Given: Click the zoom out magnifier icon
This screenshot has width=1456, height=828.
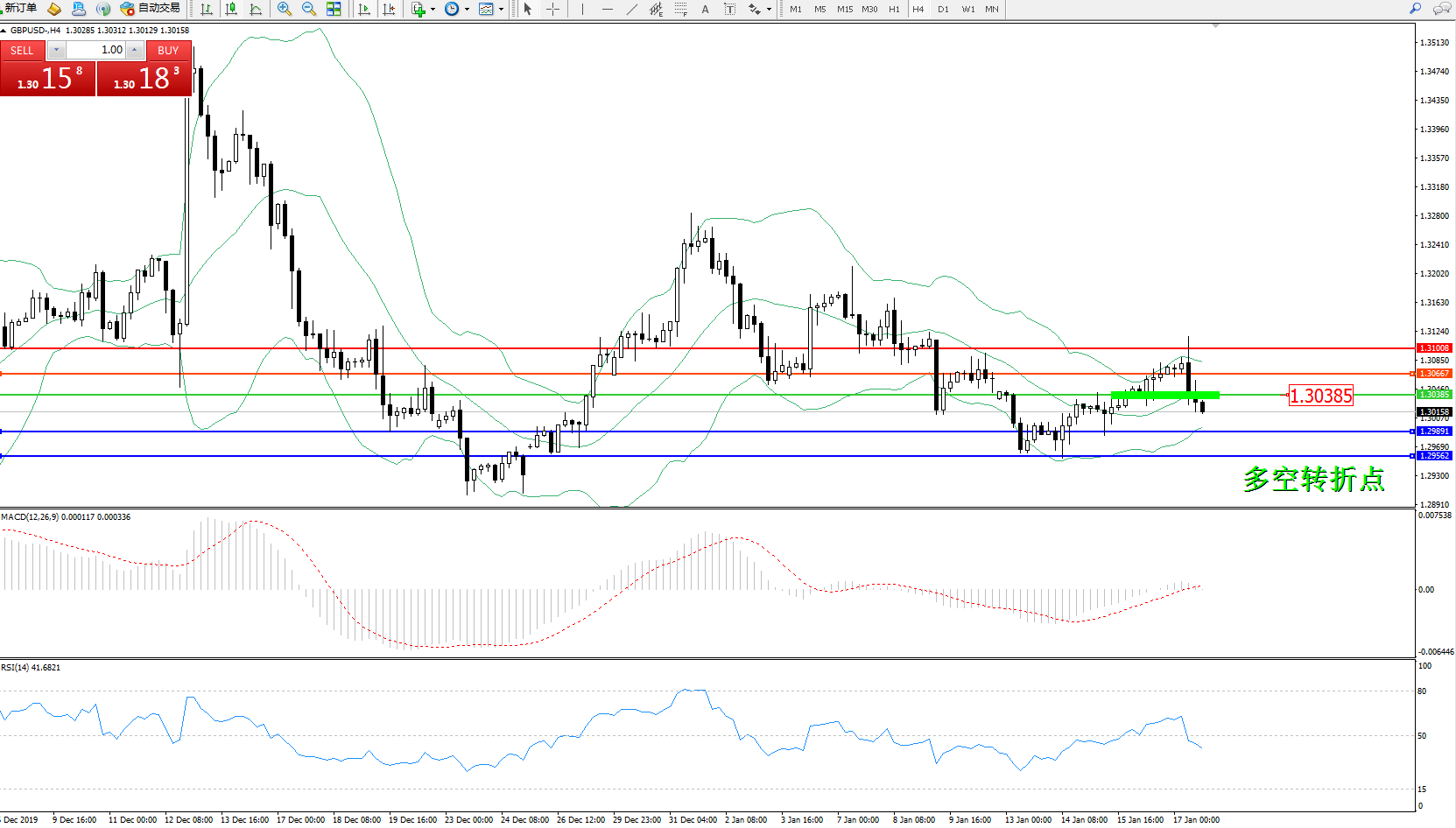Looking at the screenshot, I should 308,9.
